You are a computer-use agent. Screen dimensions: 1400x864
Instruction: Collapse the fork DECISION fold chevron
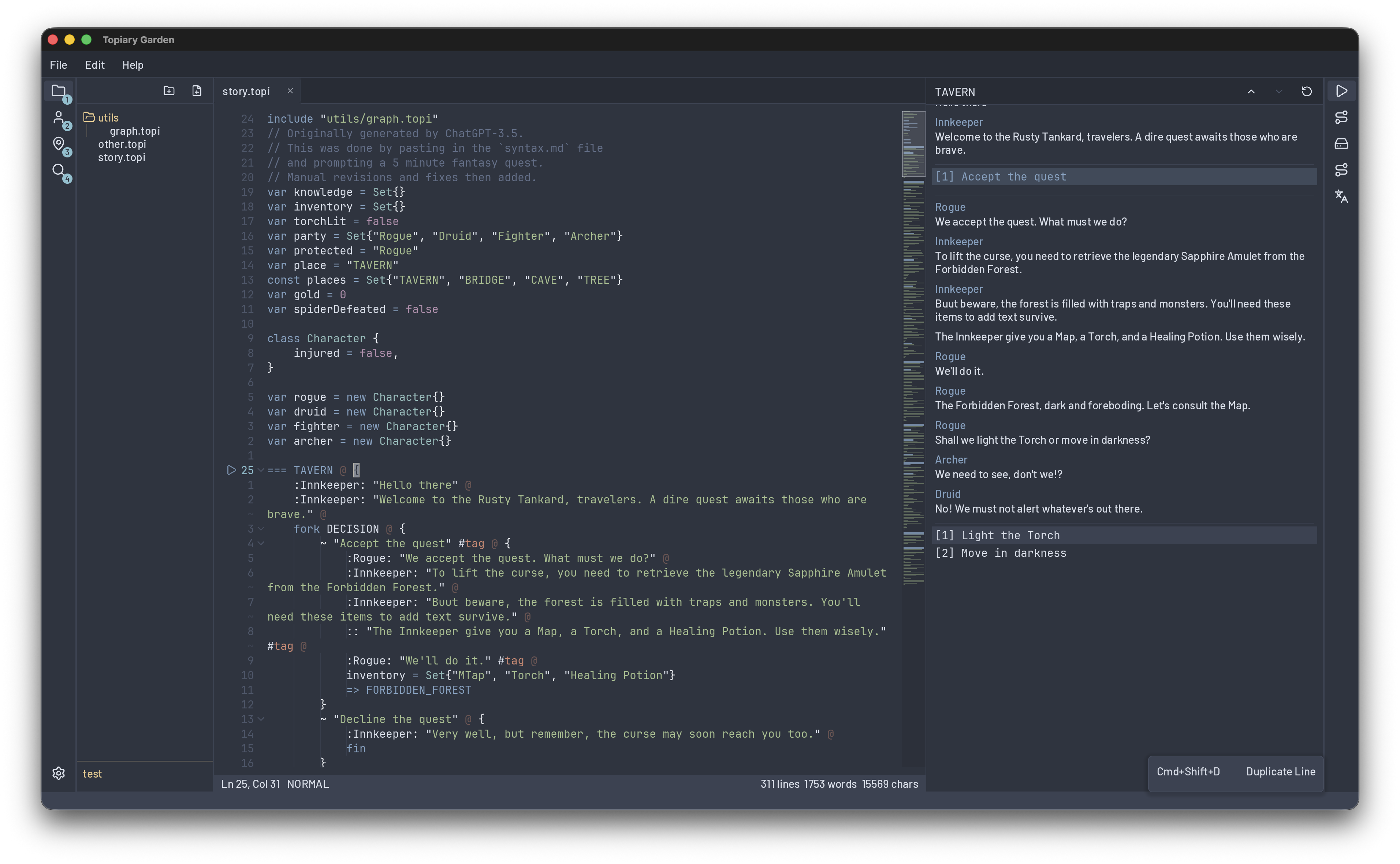click(261, 529)
